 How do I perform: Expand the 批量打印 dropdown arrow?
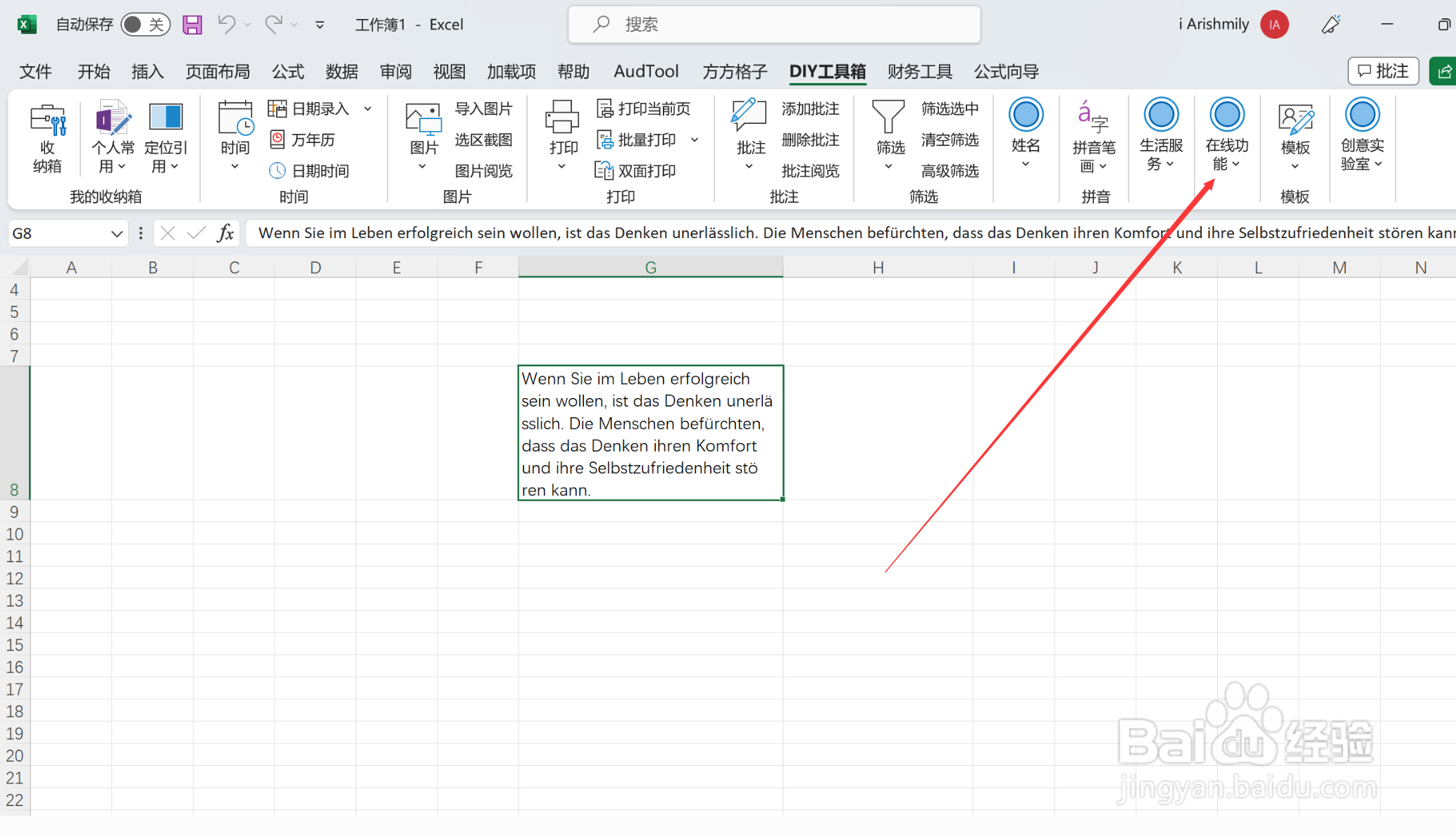pyautogui.click(x=695, y=139)
